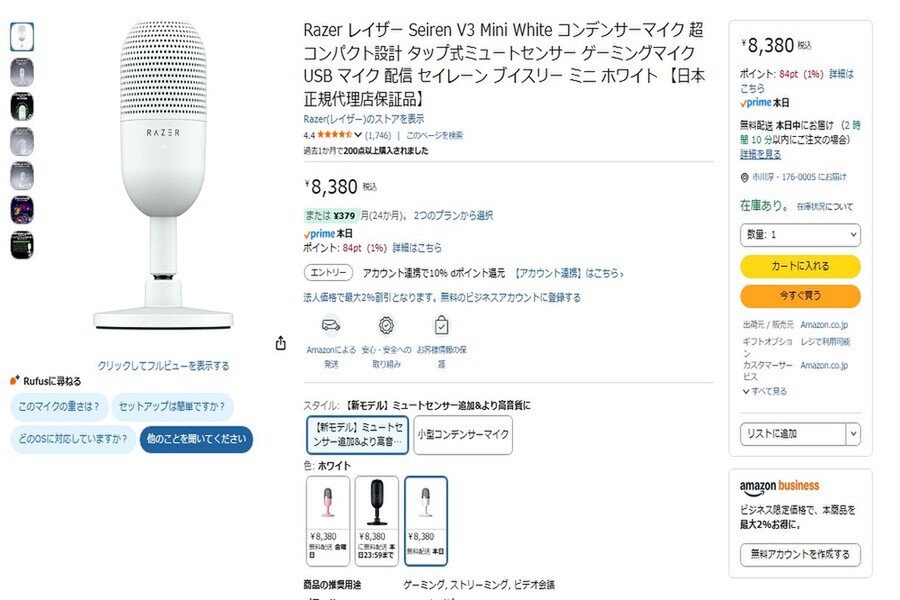Click the 今すぐ買う button
This screenshot has height=600, width=900.
800,296
